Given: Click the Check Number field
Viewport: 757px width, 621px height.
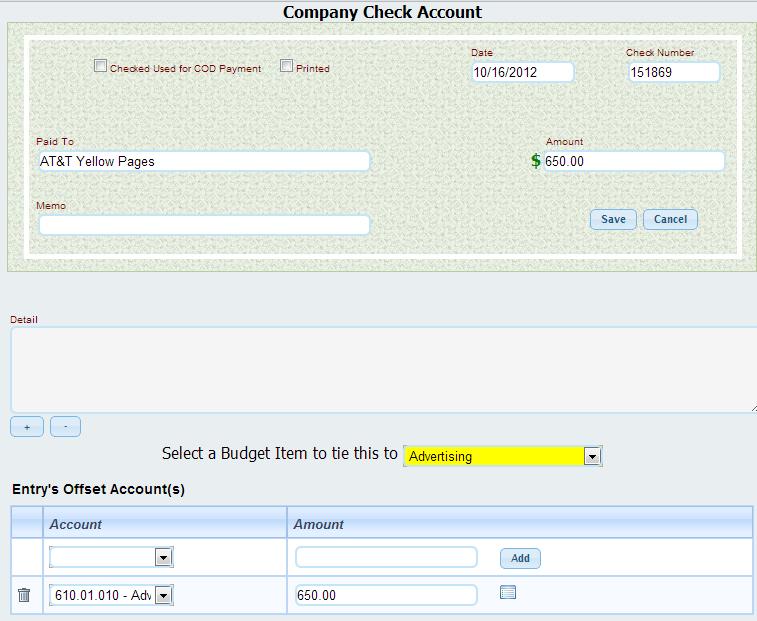Looking at the screenshot, I should [673, 72].
